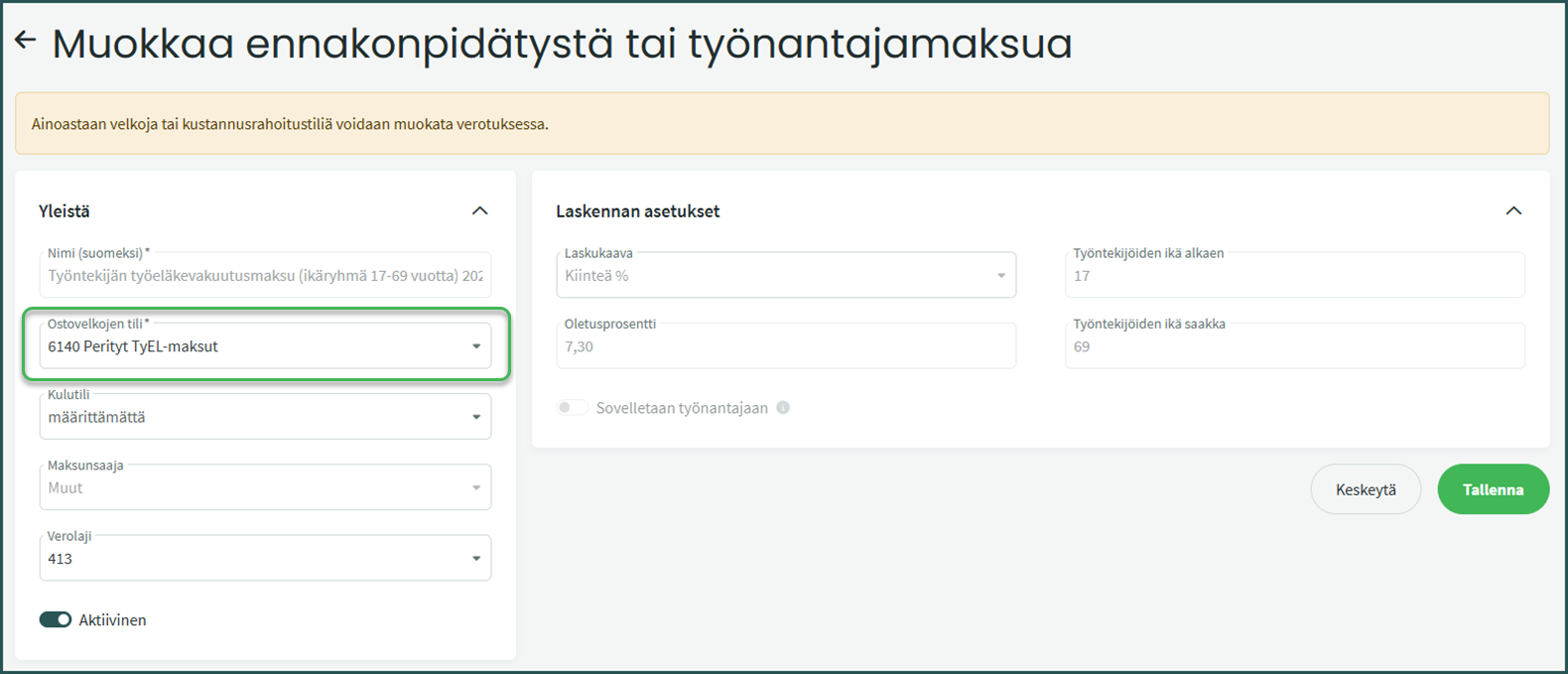Click the Oletusprosentti field

785,346
